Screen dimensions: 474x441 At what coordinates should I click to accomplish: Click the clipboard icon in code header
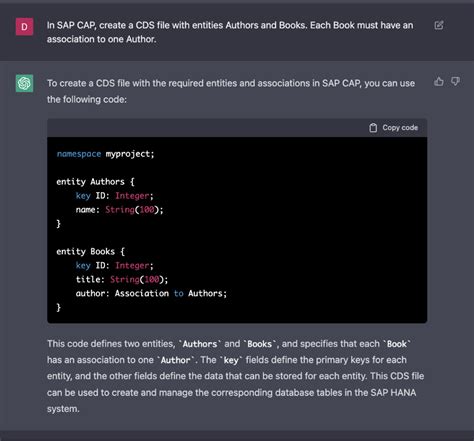[373, 128]
